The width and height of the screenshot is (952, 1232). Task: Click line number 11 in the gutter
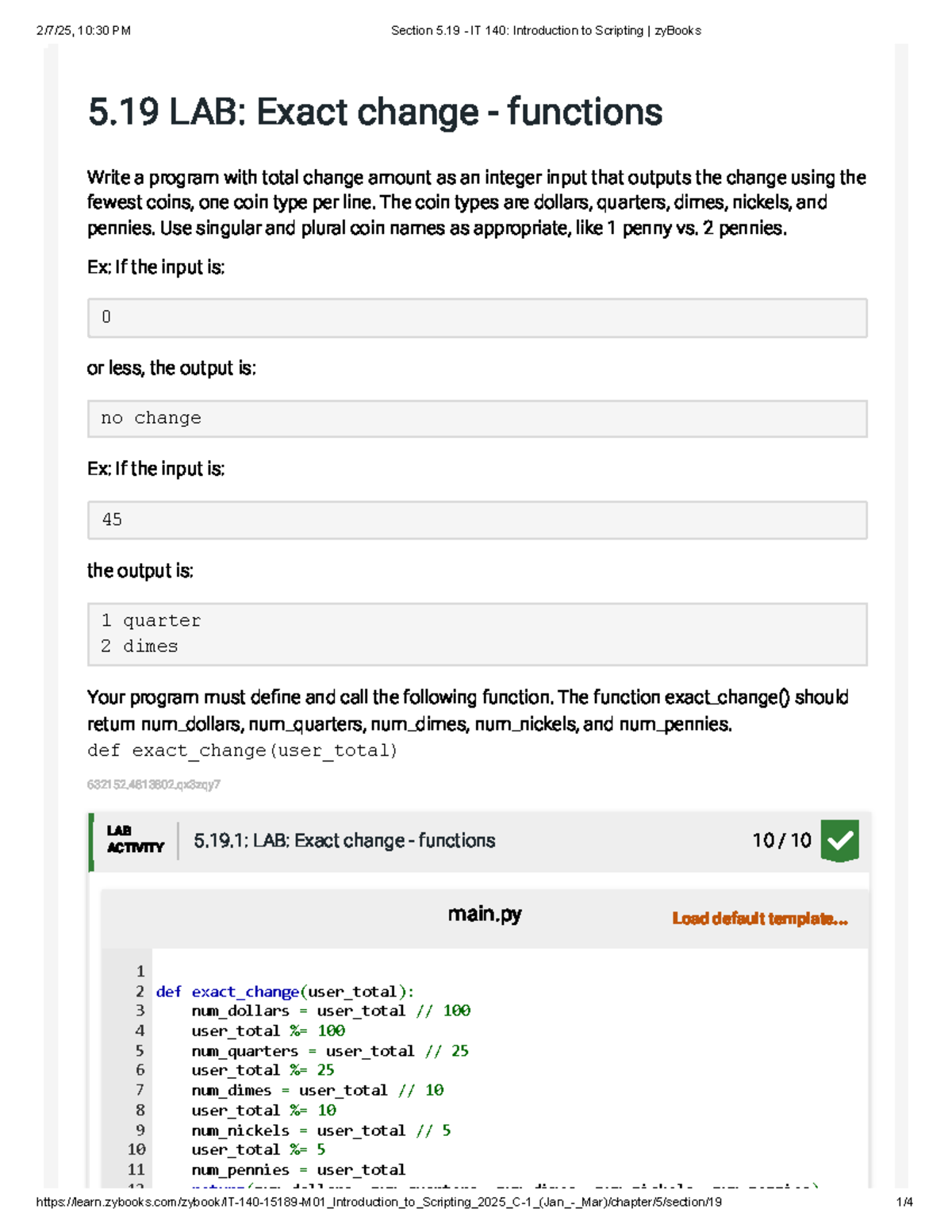click(x=136, y=1169)
